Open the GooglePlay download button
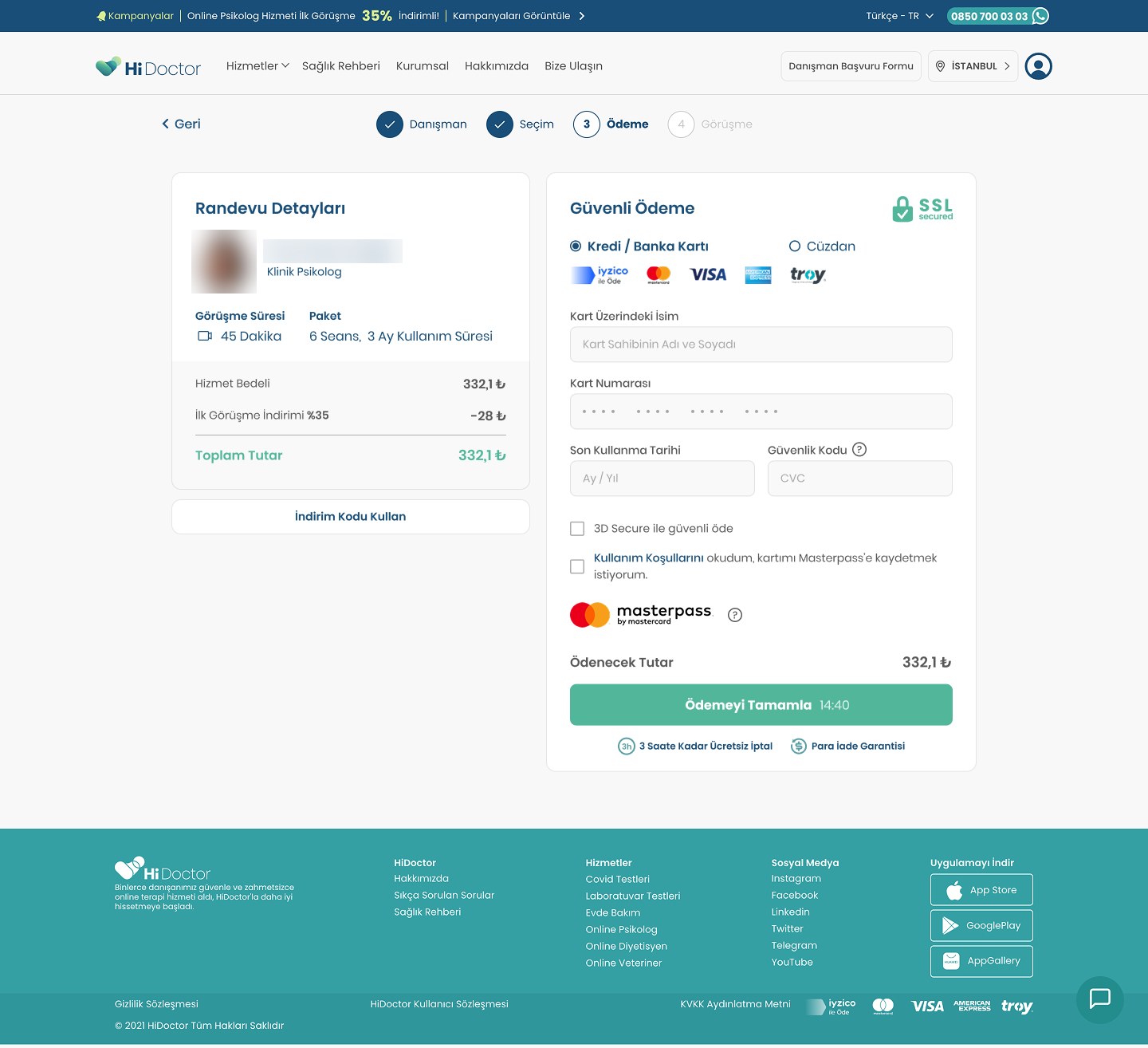The width and height of the screenshot is (1148, 1048). pos(981,926)
